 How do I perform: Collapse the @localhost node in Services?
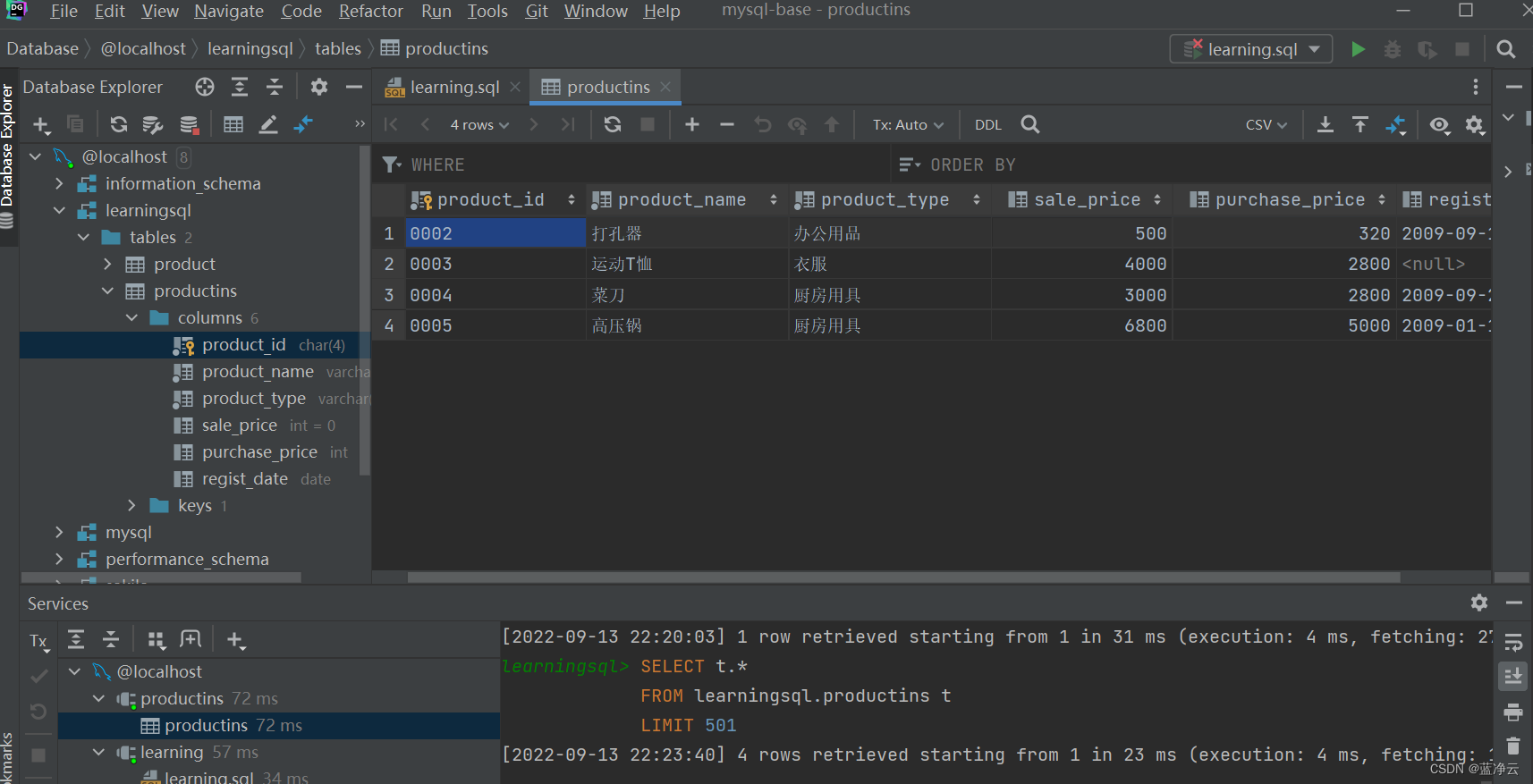(75, 671)
